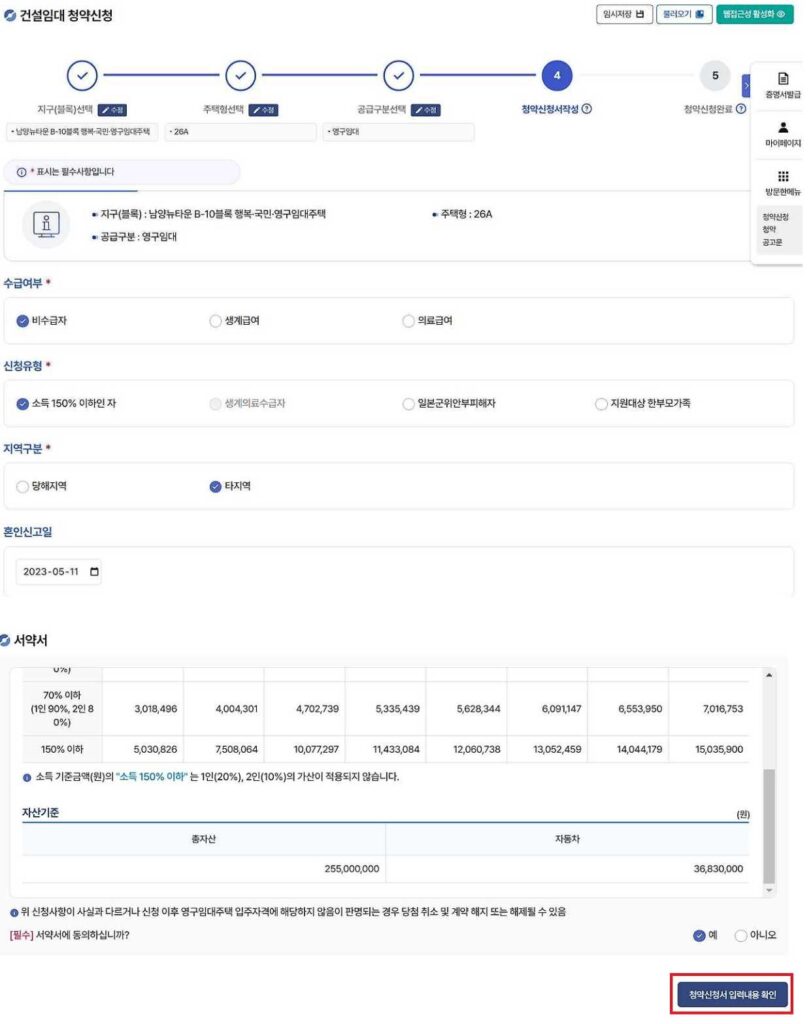Collapse the right quick menu with arrow
The width and height of the screenshot is (811, 1024).
point(746,88)
